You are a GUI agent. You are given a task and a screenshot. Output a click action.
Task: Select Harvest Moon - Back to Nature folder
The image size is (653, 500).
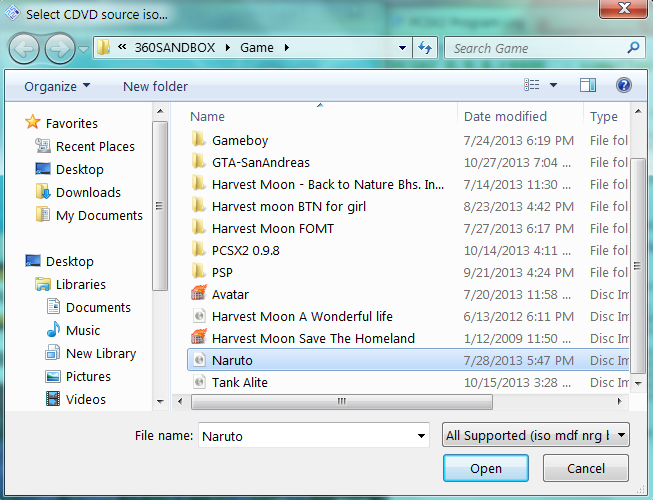pyautogui.click(x=327, y=184)
